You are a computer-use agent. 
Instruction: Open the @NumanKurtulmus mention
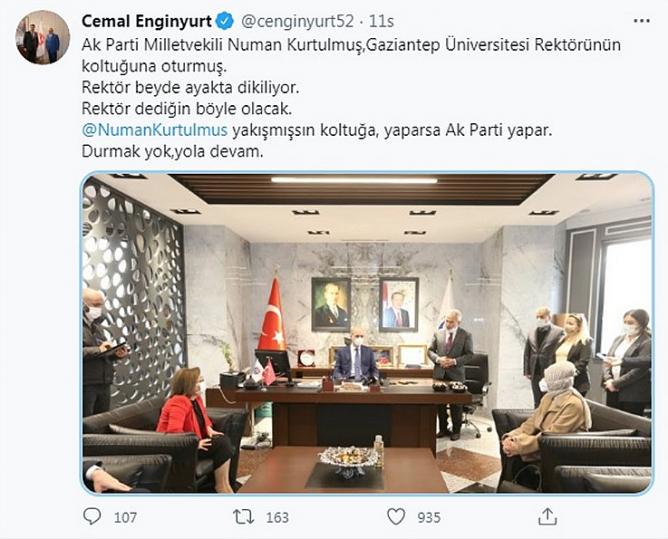coord(155,130)
